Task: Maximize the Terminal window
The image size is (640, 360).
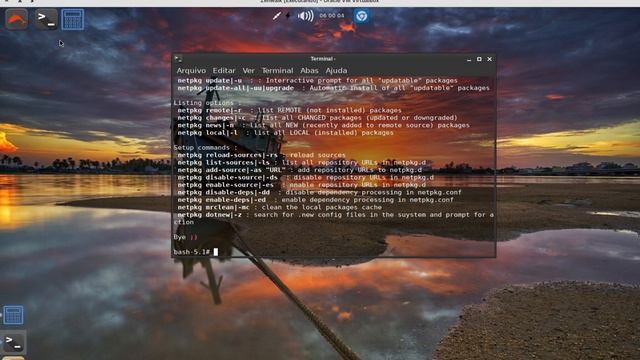Action: pyautogui.click(x=479, y=59)
